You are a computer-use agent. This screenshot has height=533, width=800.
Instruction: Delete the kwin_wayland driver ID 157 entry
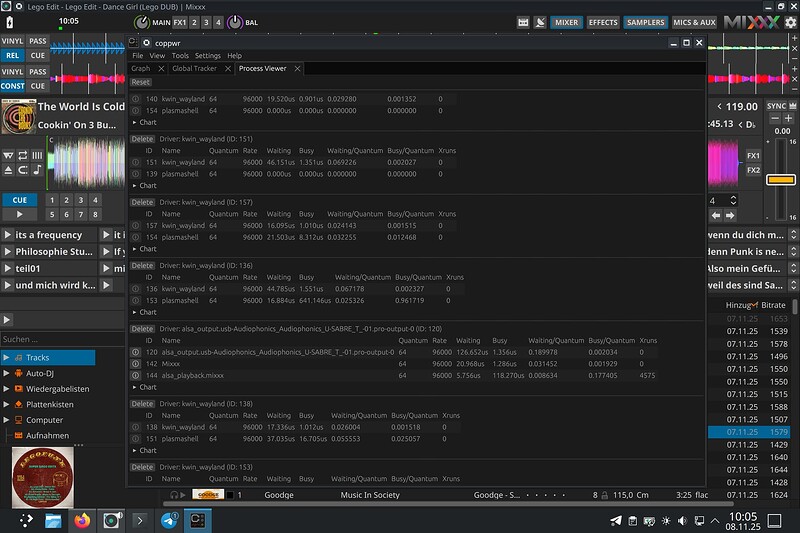pyautogui.click(x=142, y=202)
